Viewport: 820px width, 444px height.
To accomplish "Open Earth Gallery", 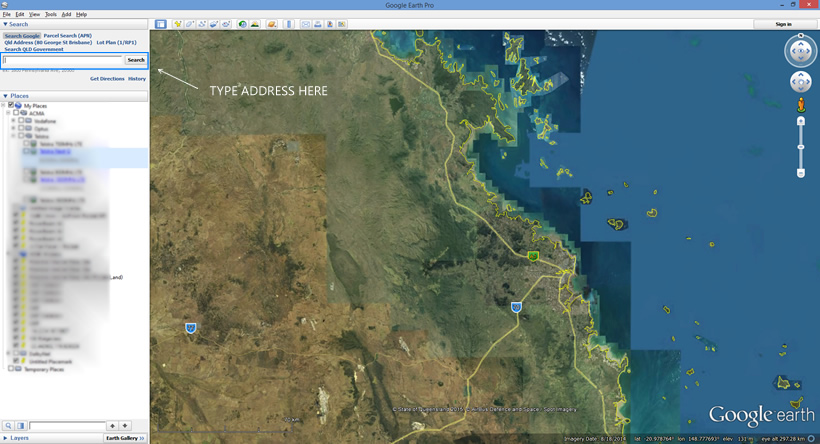I will tap(125, 438).
